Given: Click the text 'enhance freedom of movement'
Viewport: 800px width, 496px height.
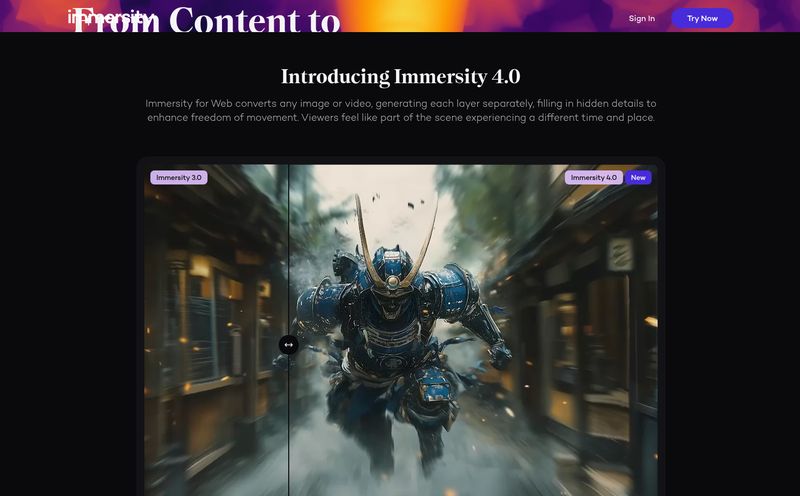Looking at the screenshot, I should click(x=223, y=117).
